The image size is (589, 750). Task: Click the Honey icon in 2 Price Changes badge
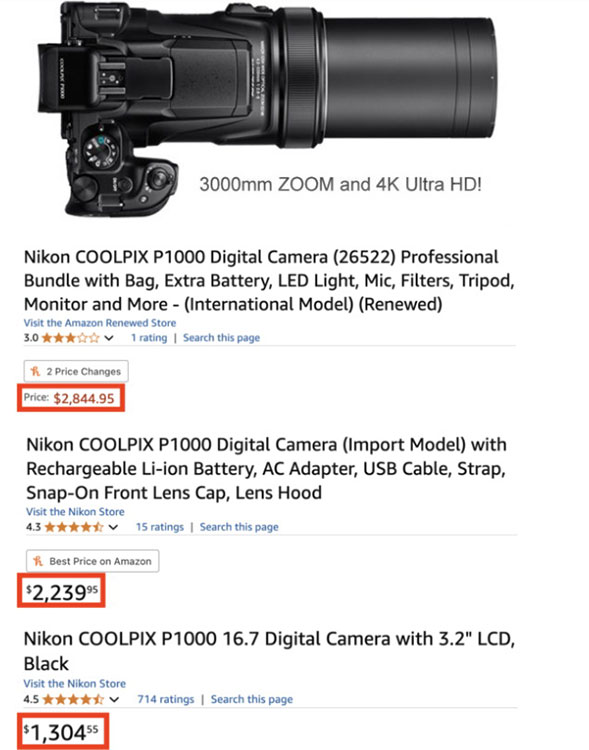pyautogui.click(x=35, y=371)
